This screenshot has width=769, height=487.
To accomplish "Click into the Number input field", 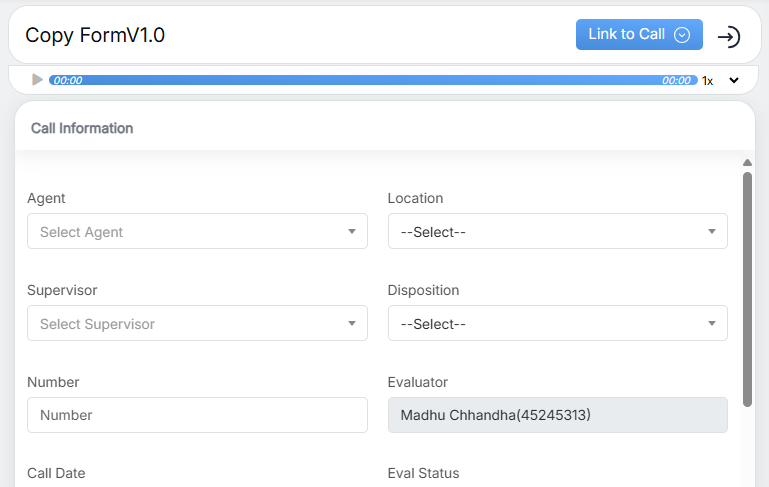I will click(x=197, y=415).
